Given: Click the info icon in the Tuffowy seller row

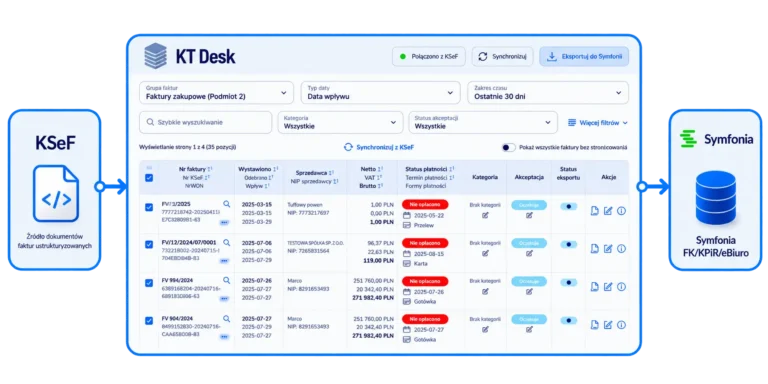Looking at the screenshot, I should click(622, 211).
